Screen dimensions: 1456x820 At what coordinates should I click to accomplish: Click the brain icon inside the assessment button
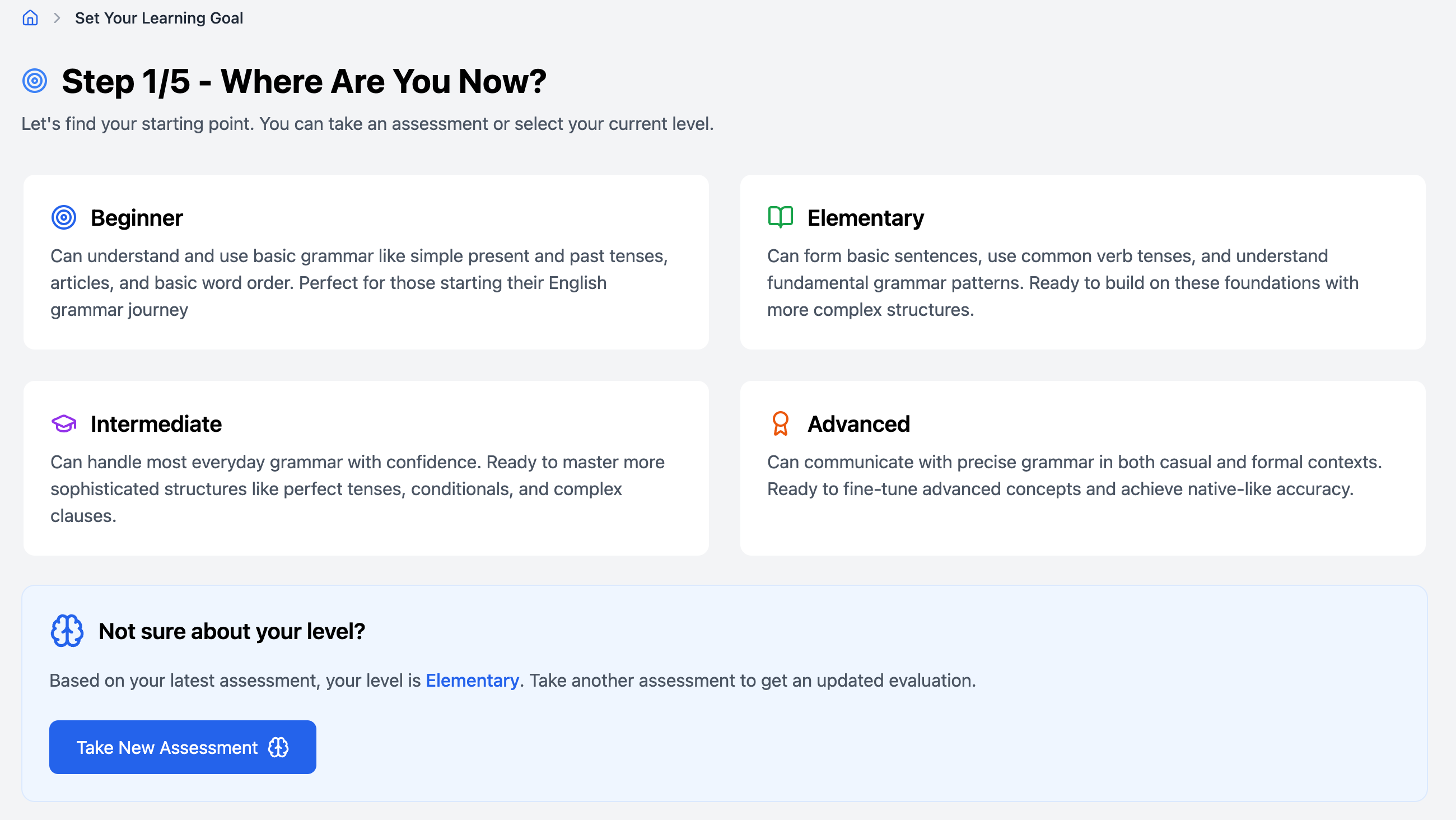[x=278, y=747]
